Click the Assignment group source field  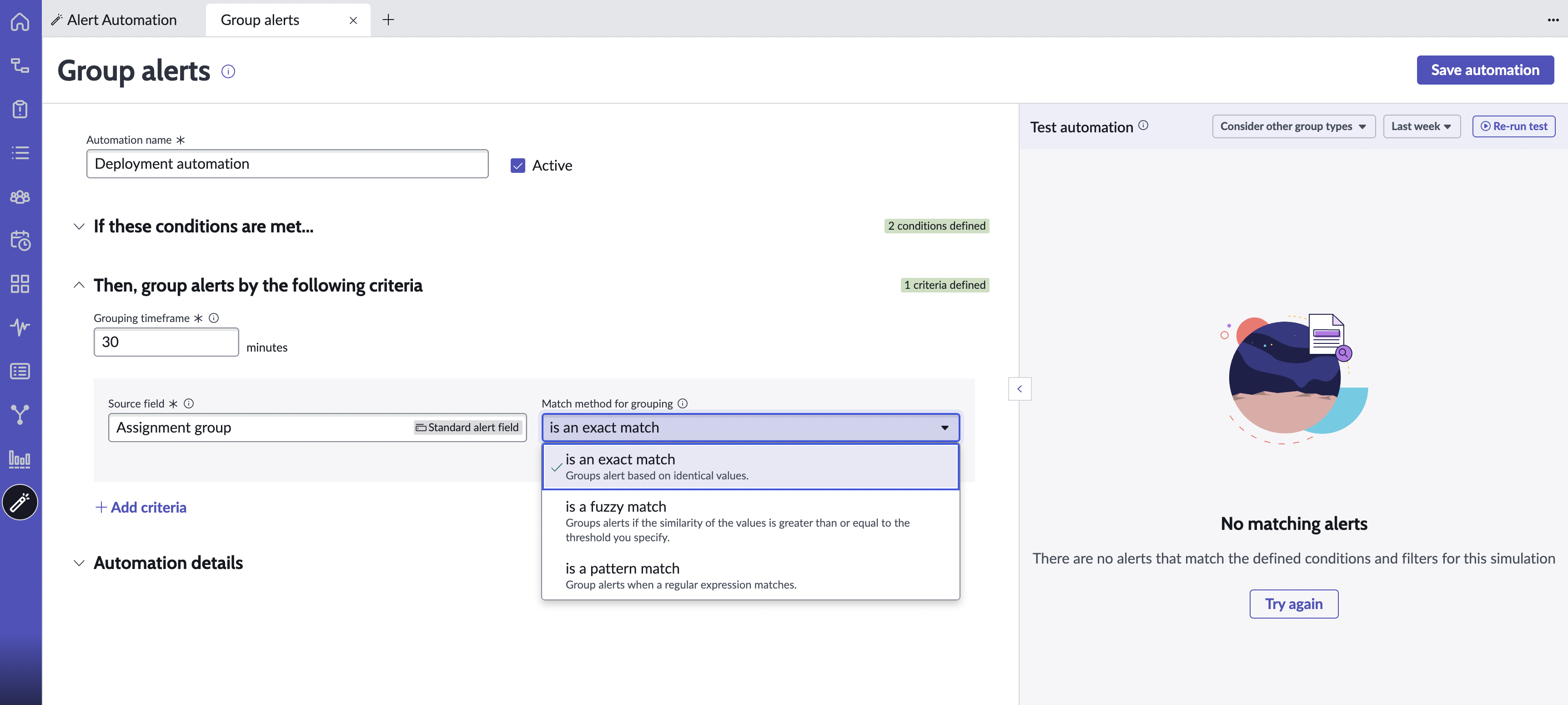point(317,428)
